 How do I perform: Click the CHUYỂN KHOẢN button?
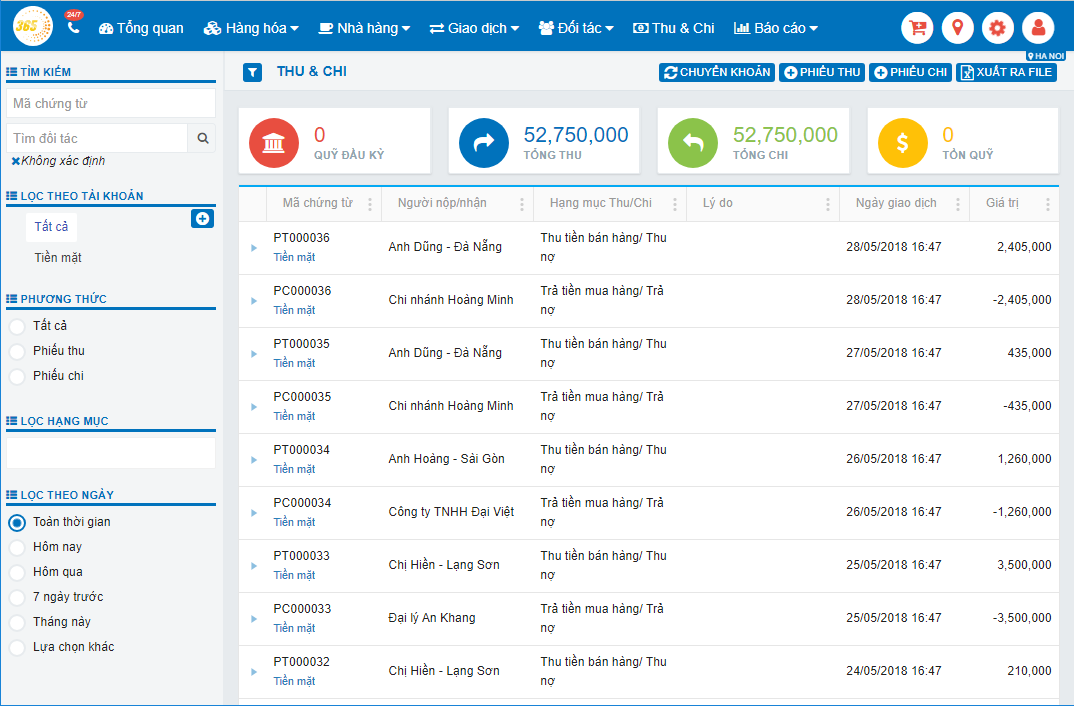pyautogui.click(x=716, y=72)
